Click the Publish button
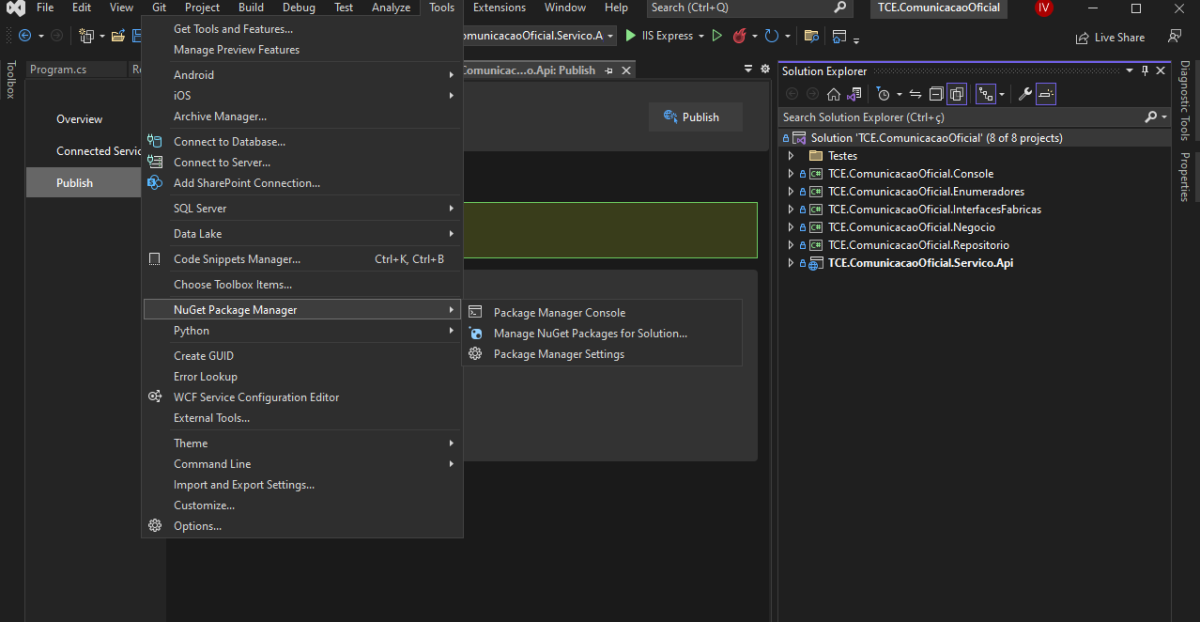 [695, 117]
